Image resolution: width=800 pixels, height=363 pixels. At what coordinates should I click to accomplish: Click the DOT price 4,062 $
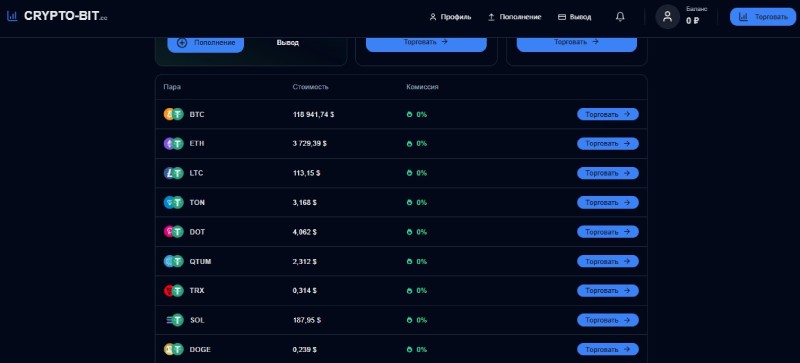[305, 232]
